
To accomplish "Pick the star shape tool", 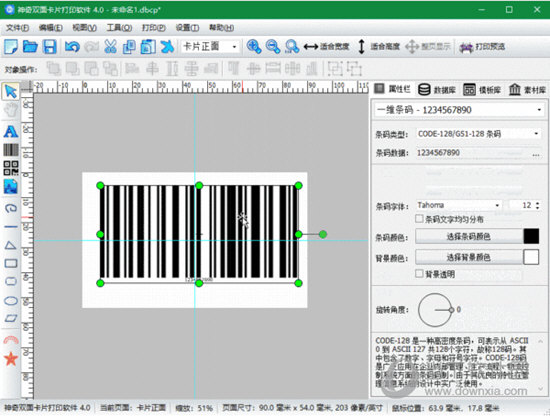I will (11, 359).
